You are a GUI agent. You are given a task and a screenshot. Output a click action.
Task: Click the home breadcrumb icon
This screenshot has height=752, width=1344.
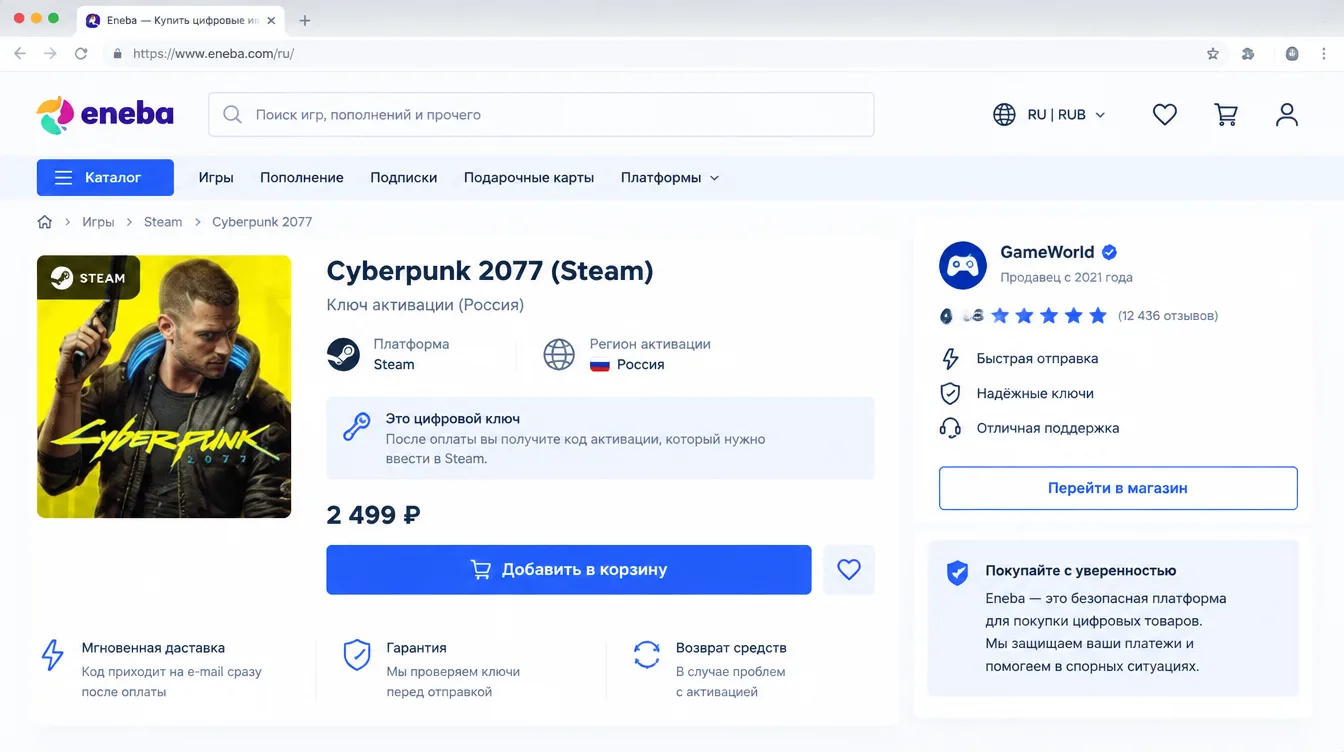45,222
